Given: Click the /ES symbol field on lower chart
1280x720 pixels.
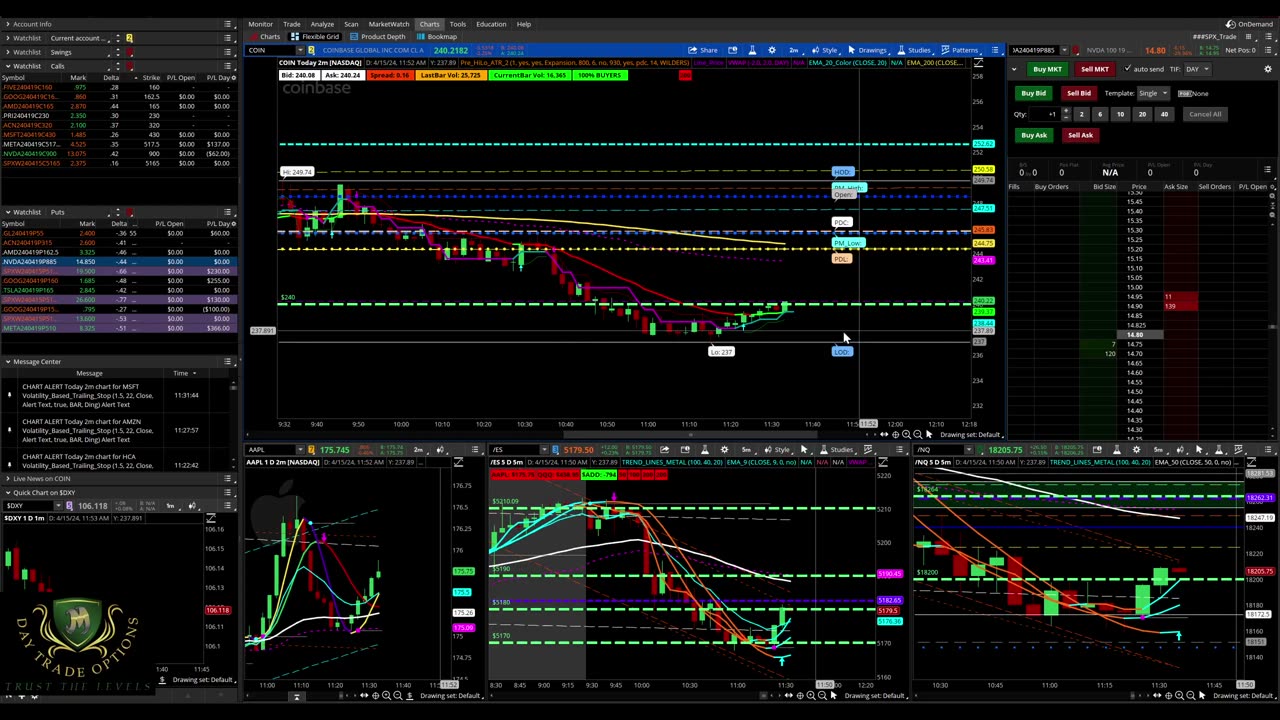Looking at the screenshot, I should tap(515, 450).
